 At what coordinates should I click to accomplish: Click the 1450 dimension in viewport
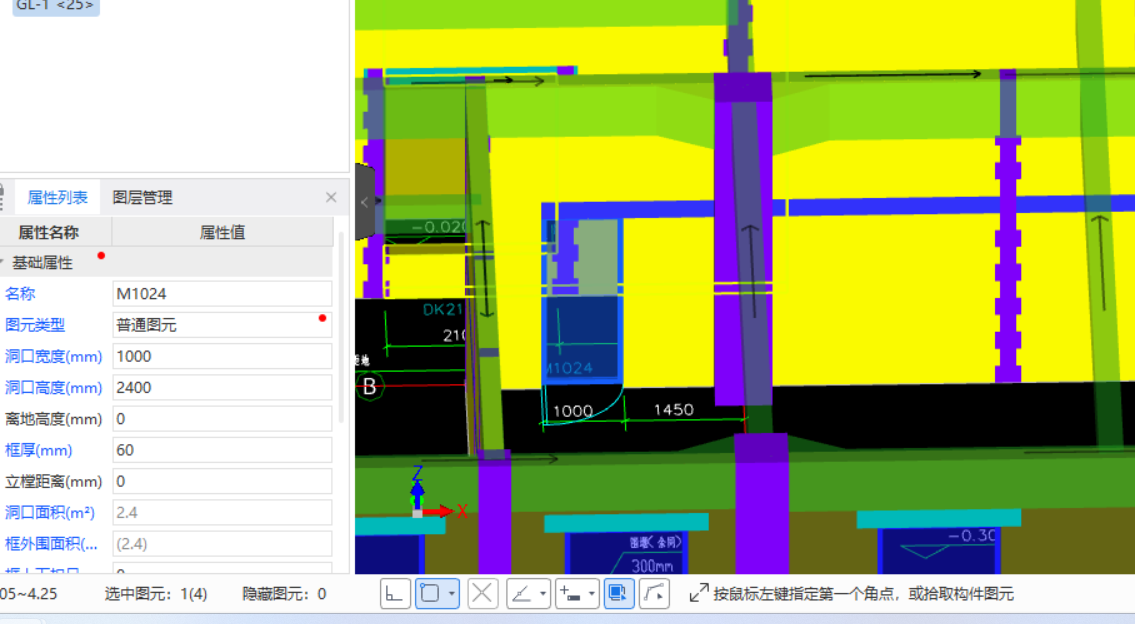(673, 410)
